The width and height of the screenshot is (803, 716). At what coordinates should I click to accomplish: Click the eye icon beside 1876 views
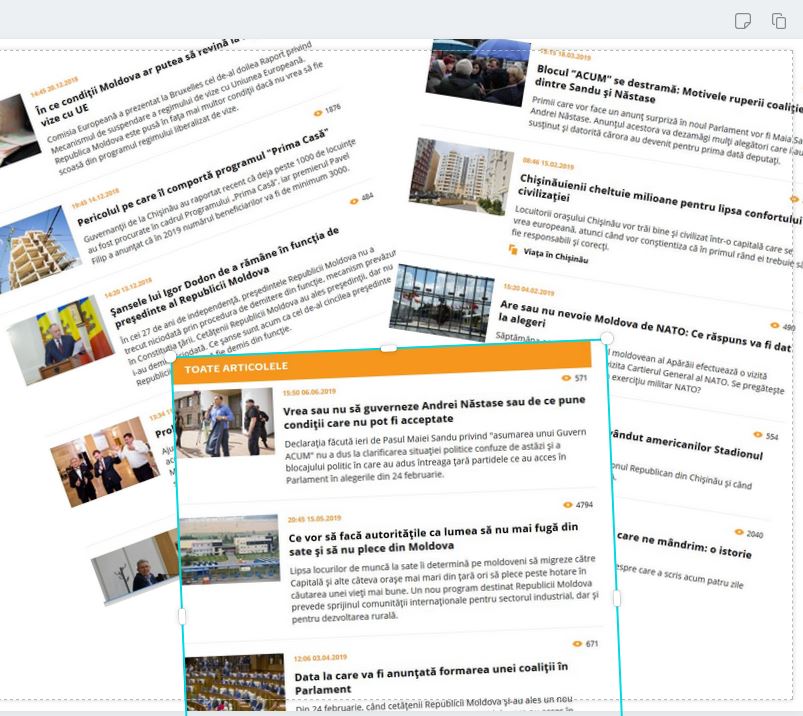click(x=318, y=113)
